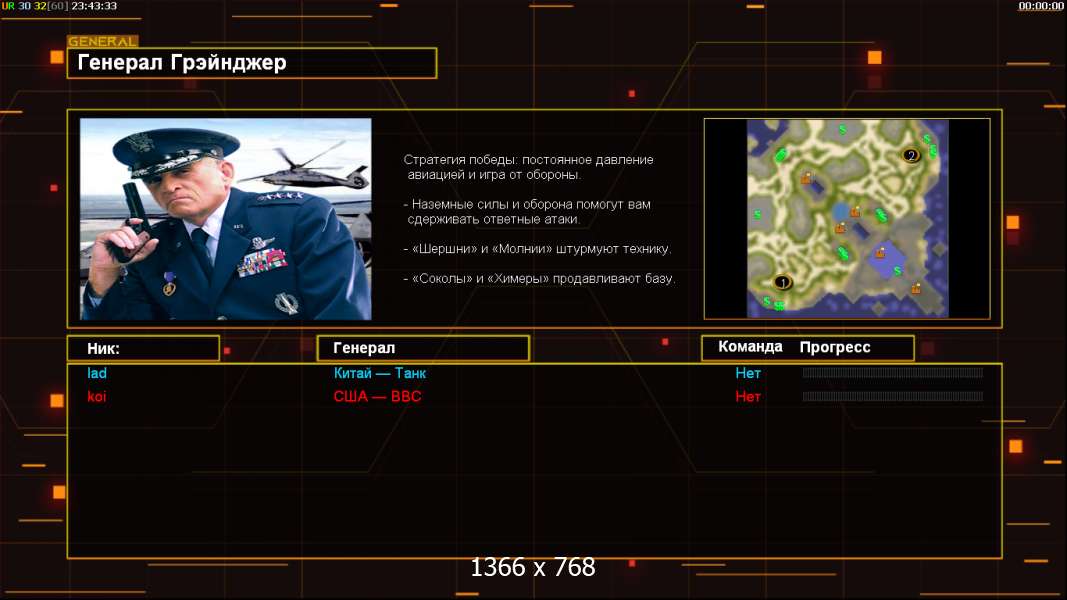1067x600 pixels.
Task: Select the "Генерал" column header
Action: [423, 348]
